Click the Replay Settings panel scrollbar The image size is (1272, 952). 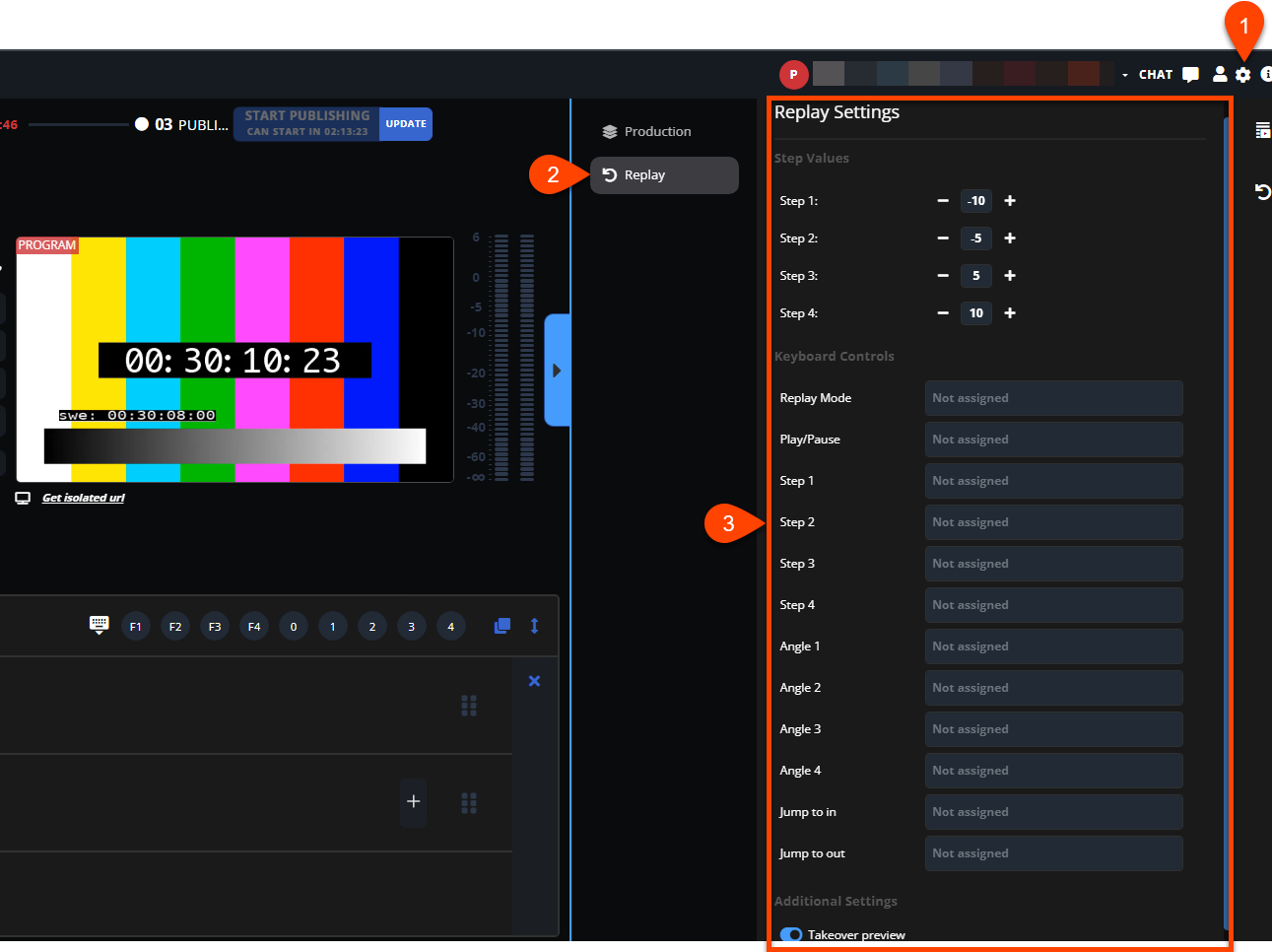[1226, 493]
